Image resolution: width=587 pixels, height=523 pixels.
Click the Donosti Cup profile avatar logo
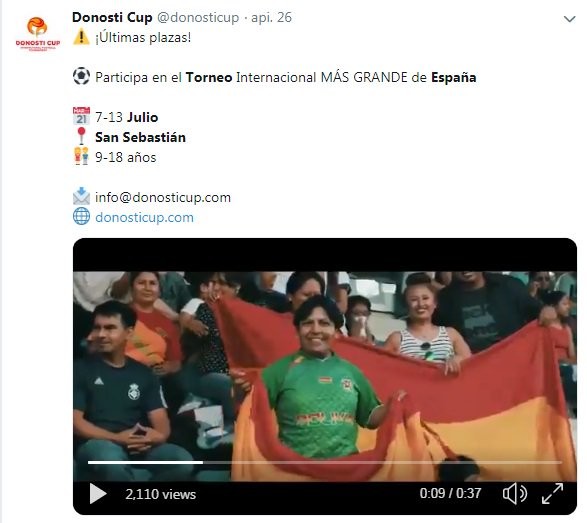[37, 34]
